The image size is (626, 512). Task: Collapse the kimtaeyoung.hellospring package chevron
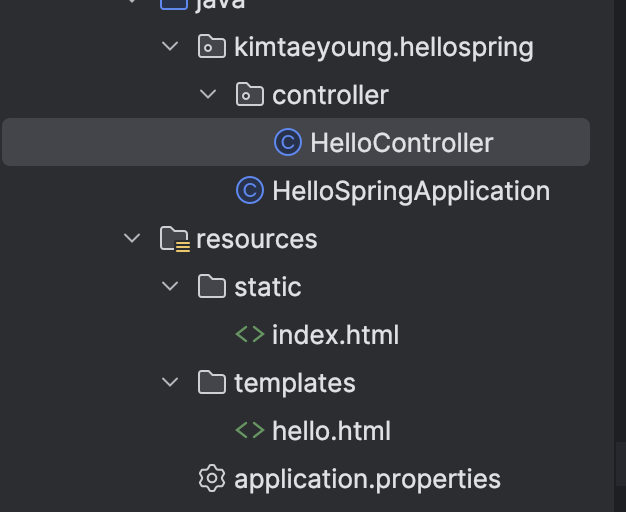[x=170, y=47]
